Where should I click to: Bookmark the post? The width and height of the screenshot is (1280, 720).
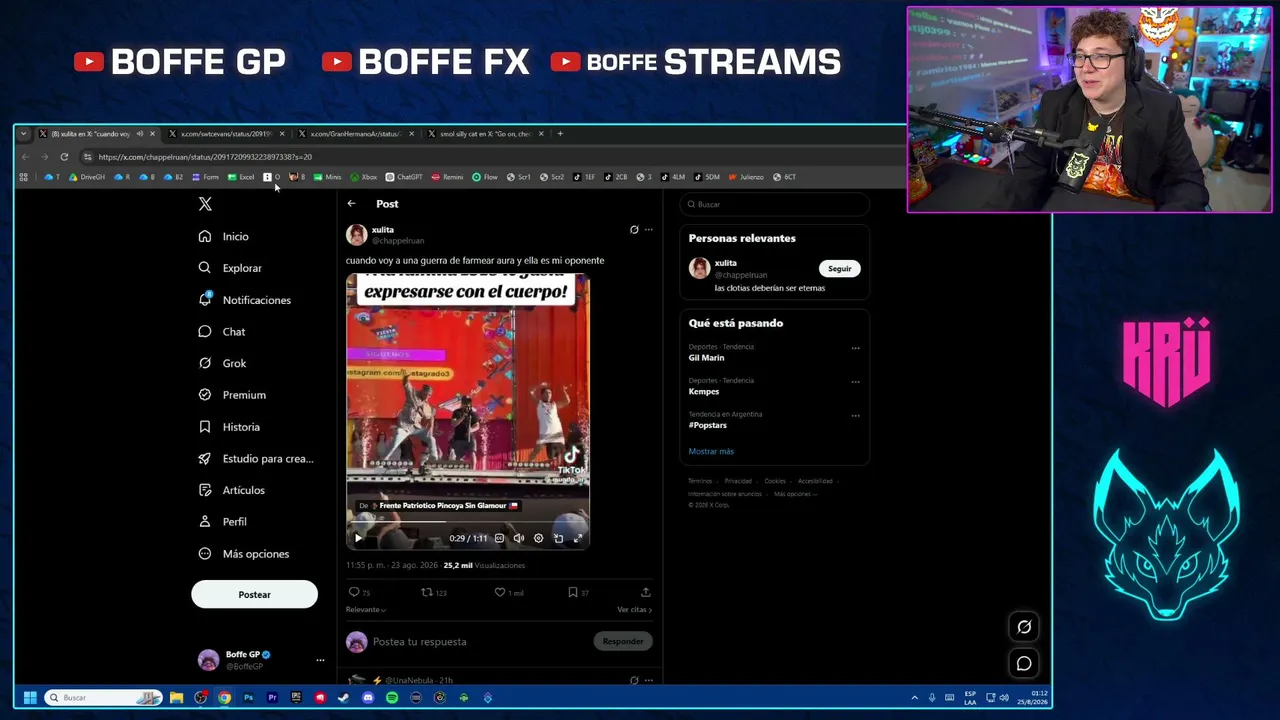pos(573,592)
